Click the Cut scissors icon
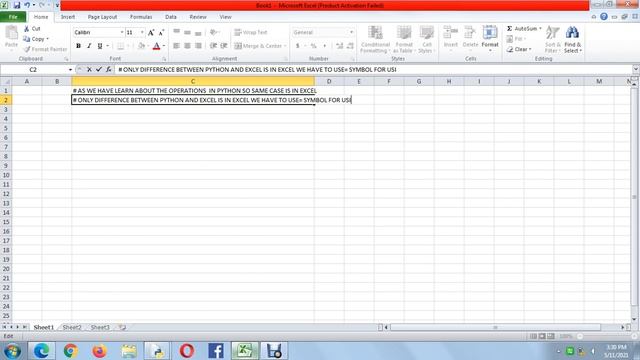The width and height of the screenshot is (640, 360). pos(27,29)
